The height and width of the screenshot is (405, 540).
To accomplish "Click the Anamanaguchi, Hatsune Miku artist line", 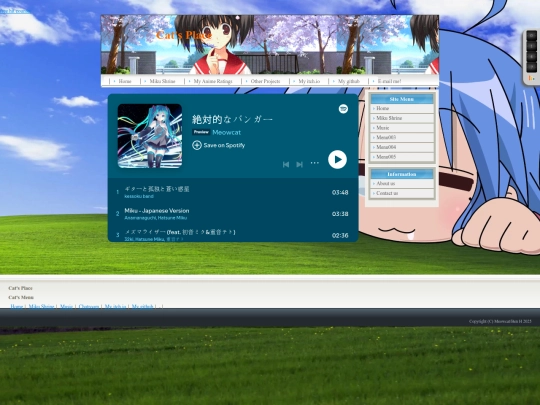I will [x=156, y=218].
